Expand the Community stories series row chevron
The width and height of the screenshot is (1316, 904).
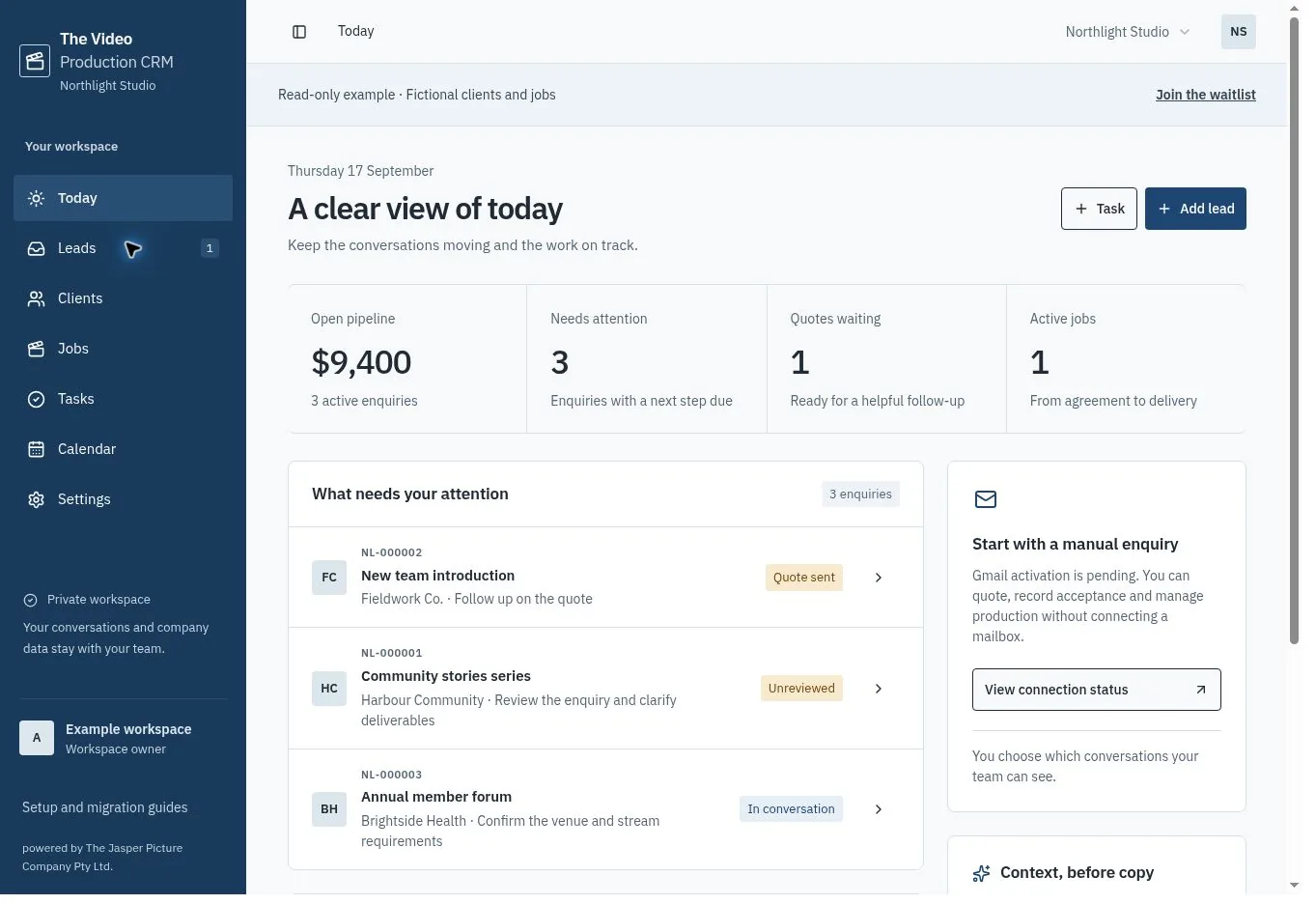pos(879,689)
